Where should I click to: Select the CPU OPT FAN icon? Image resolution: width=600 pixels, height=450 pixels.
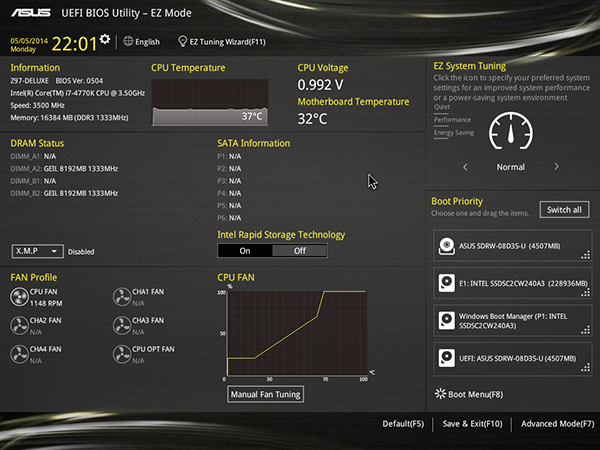point(122,354)
